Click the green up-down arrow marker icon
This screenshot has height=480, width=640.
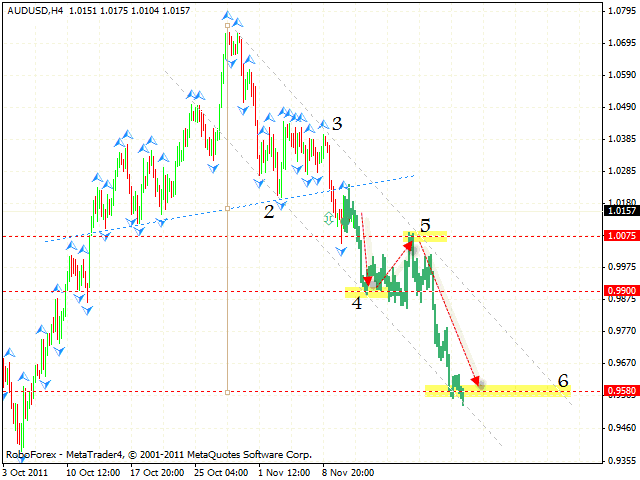[329, 218]
